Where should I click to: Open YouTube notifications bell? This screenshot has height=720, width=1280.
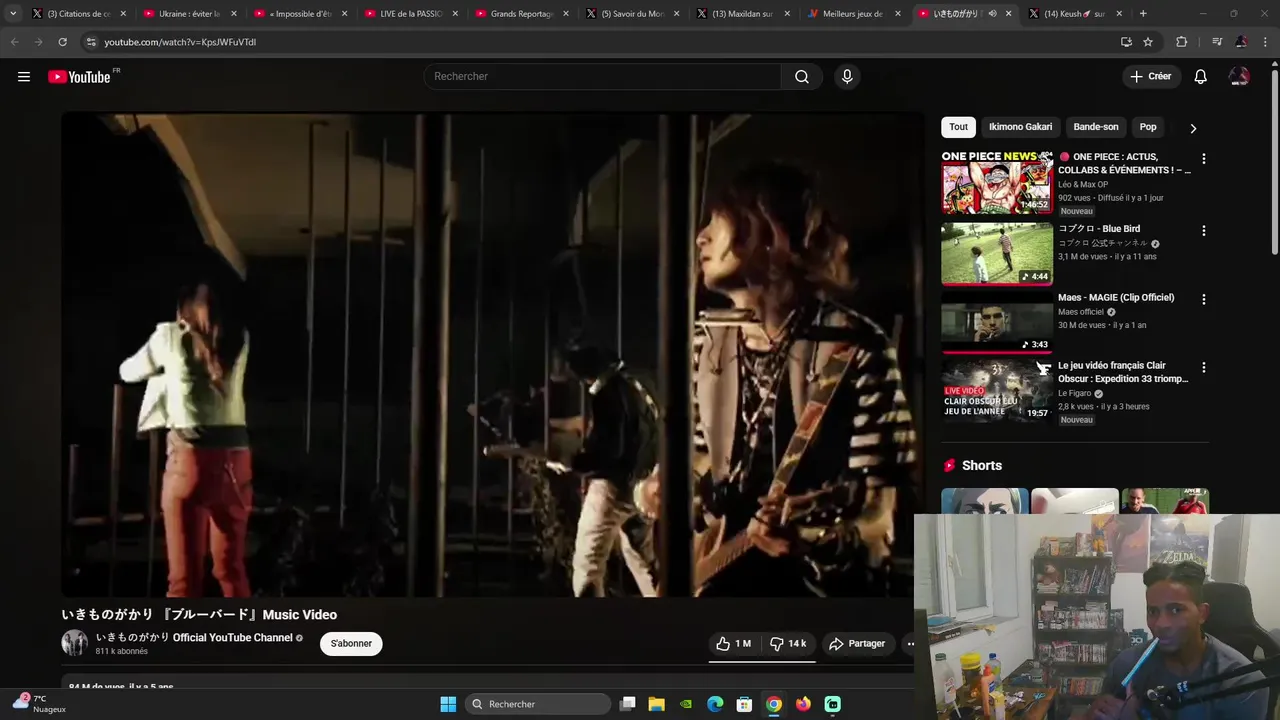coord(1201,77)
